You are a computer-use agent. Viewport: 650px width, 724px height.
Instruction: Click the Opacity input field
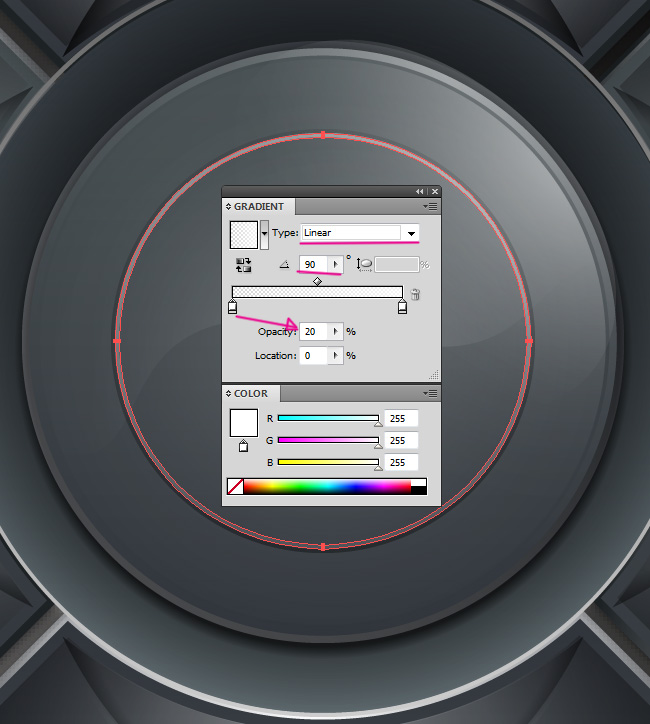314,331
